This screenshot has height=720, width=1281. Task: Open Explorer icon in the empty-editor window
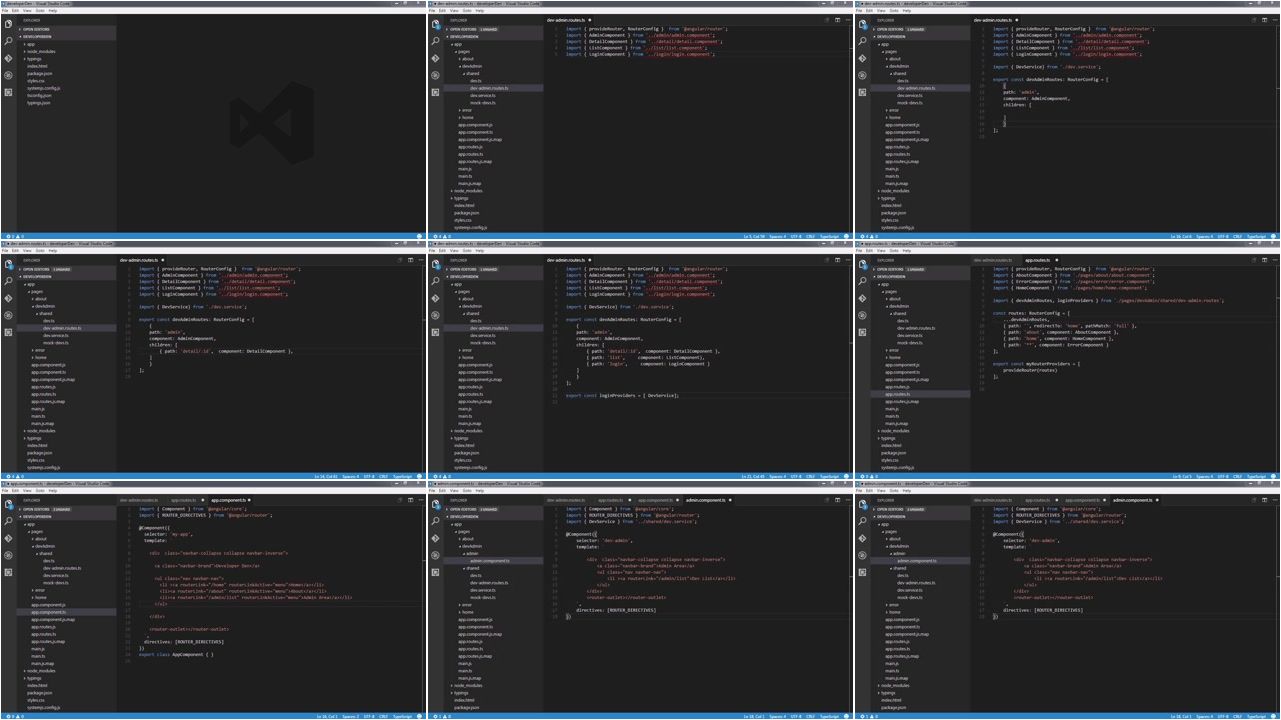8,24
